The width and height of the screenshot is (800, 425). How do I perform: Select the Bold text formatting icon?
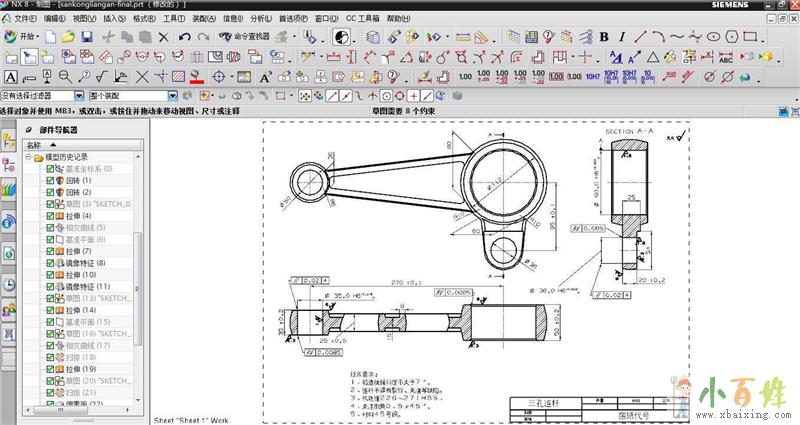coord(605,37)
